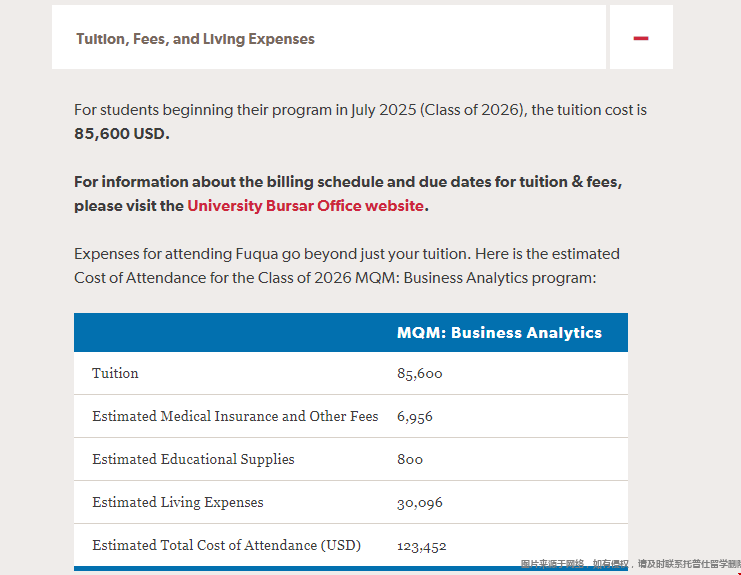This screenshot has height=575, width=741.
Task: Open the University Bursar Office website link
Action: point(306,206)
